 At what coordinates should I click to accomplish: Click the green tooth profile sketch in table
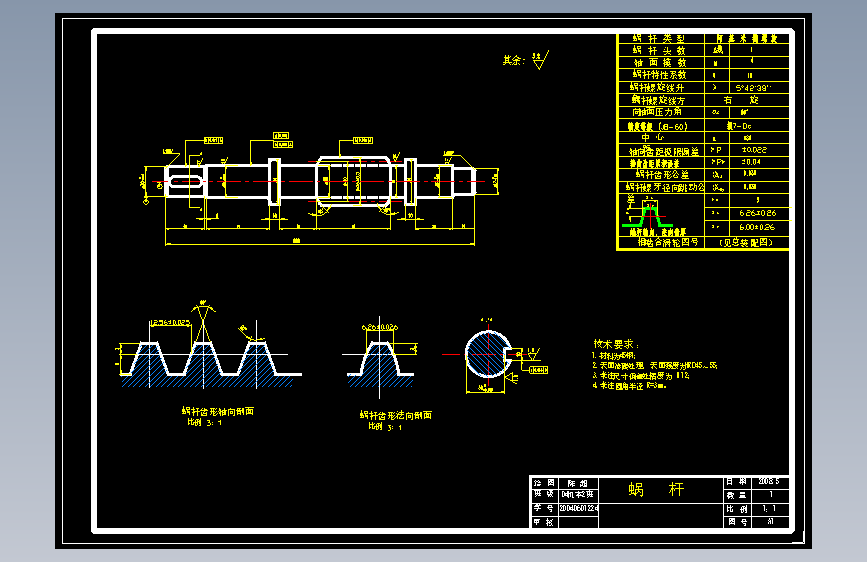tap(647, 217)
